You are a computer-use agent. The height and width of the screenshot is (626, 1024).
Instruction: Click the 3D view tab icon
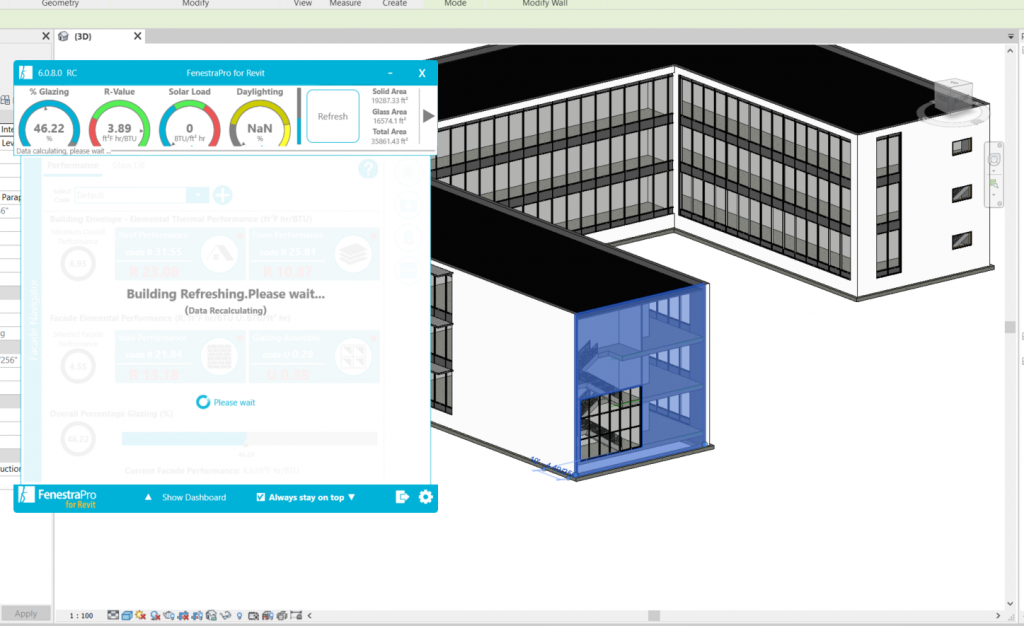pos(63,36)
